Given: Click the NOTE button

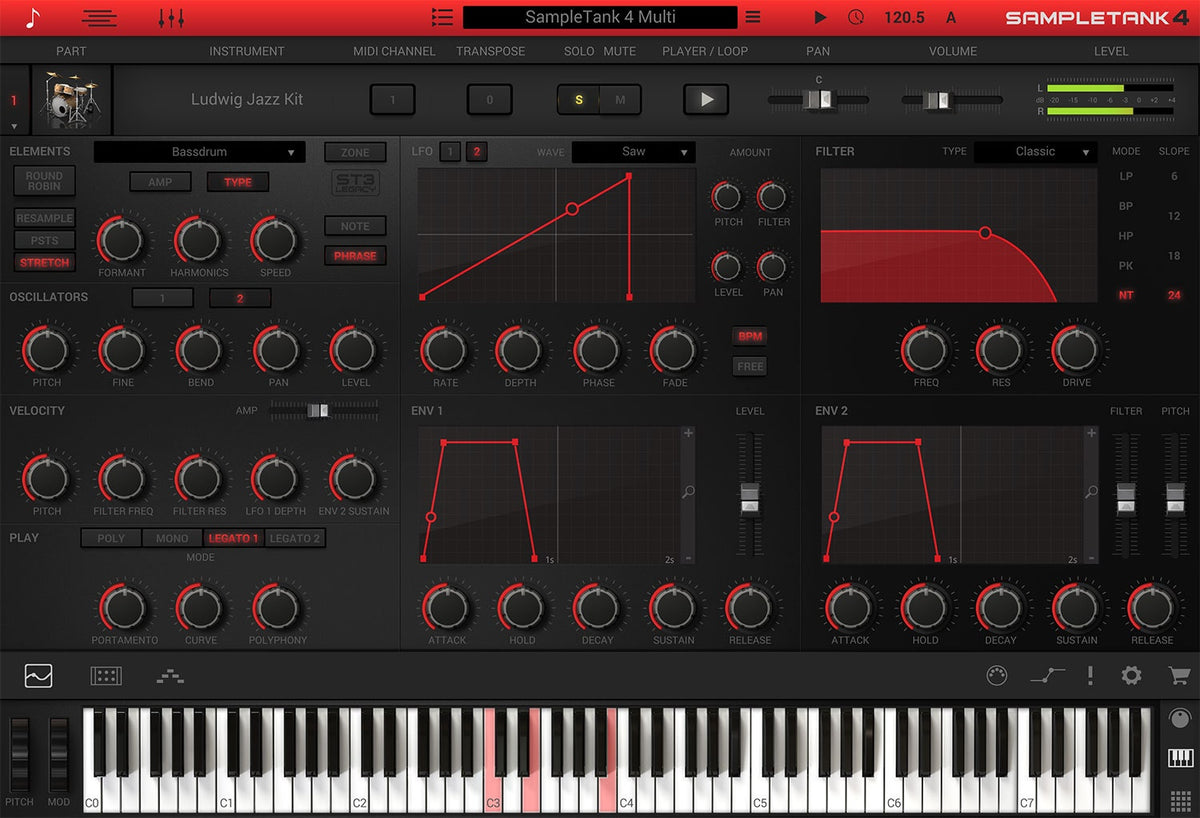Looking at the screenshot, I should pyautogui.click(x=355, y=226).
